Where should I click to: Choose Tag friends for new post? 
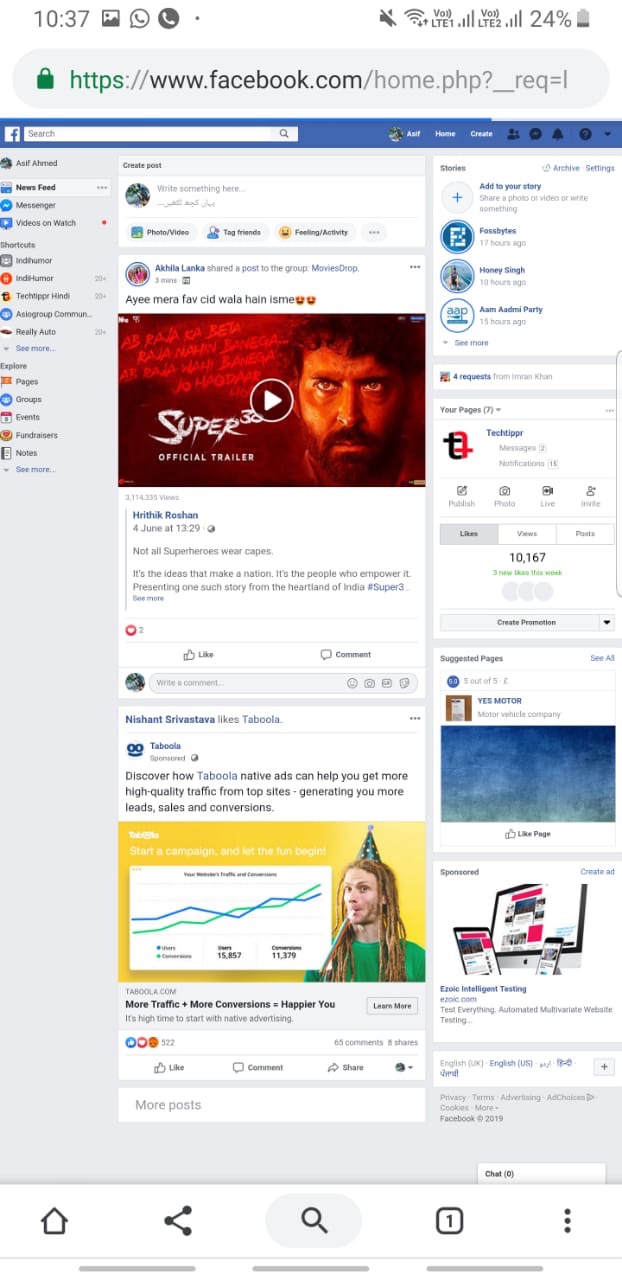coord(234,232)
